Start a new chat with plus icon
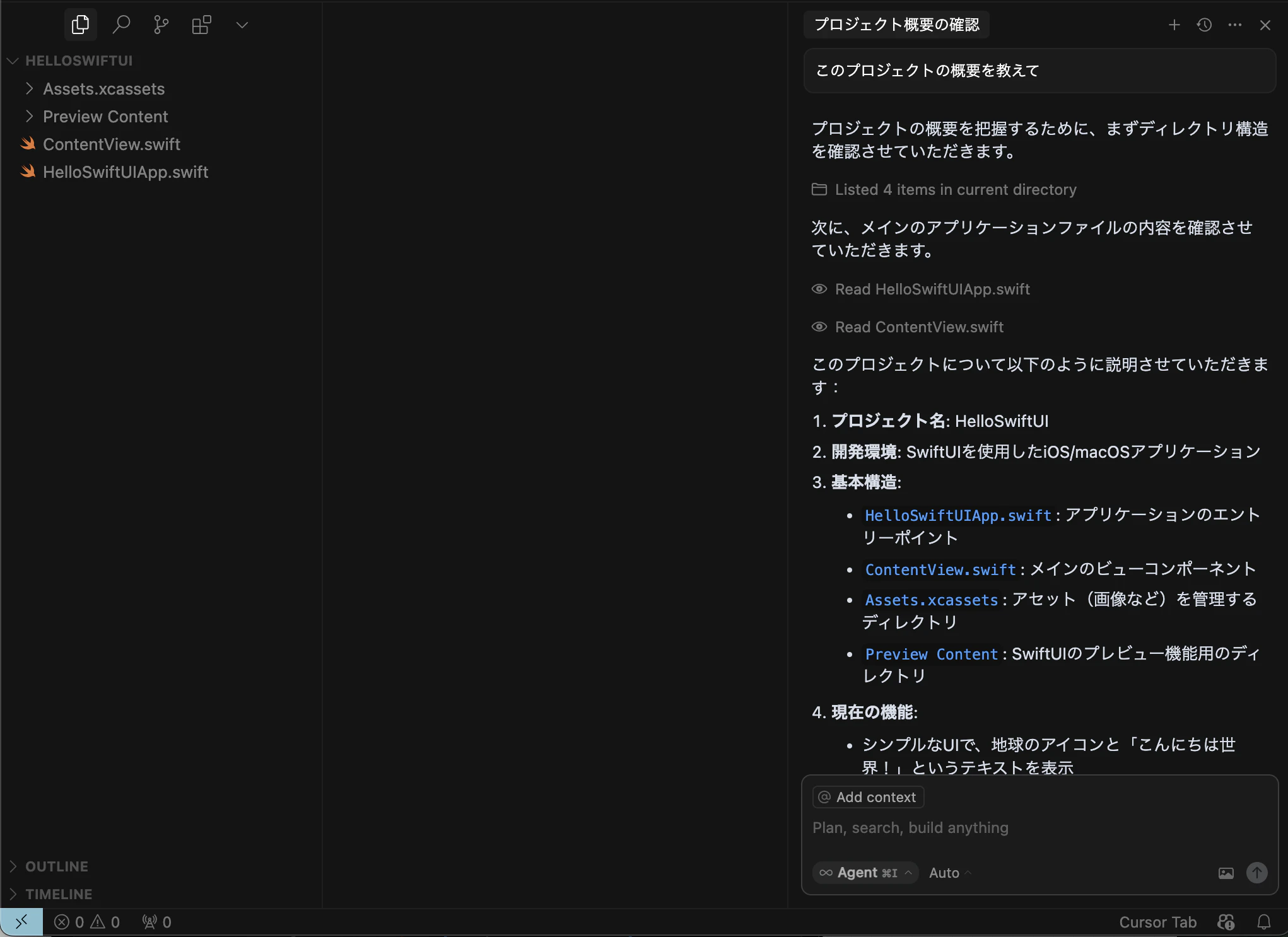The height and width of the screenshot is (937, 1288). pyautogui.click(x=1174, y=25)
